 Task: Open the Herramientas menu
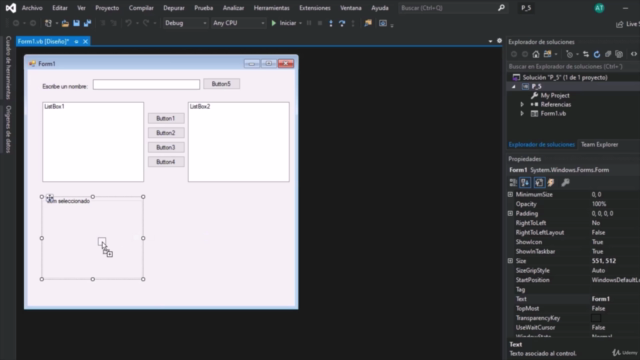coord(271,8)
